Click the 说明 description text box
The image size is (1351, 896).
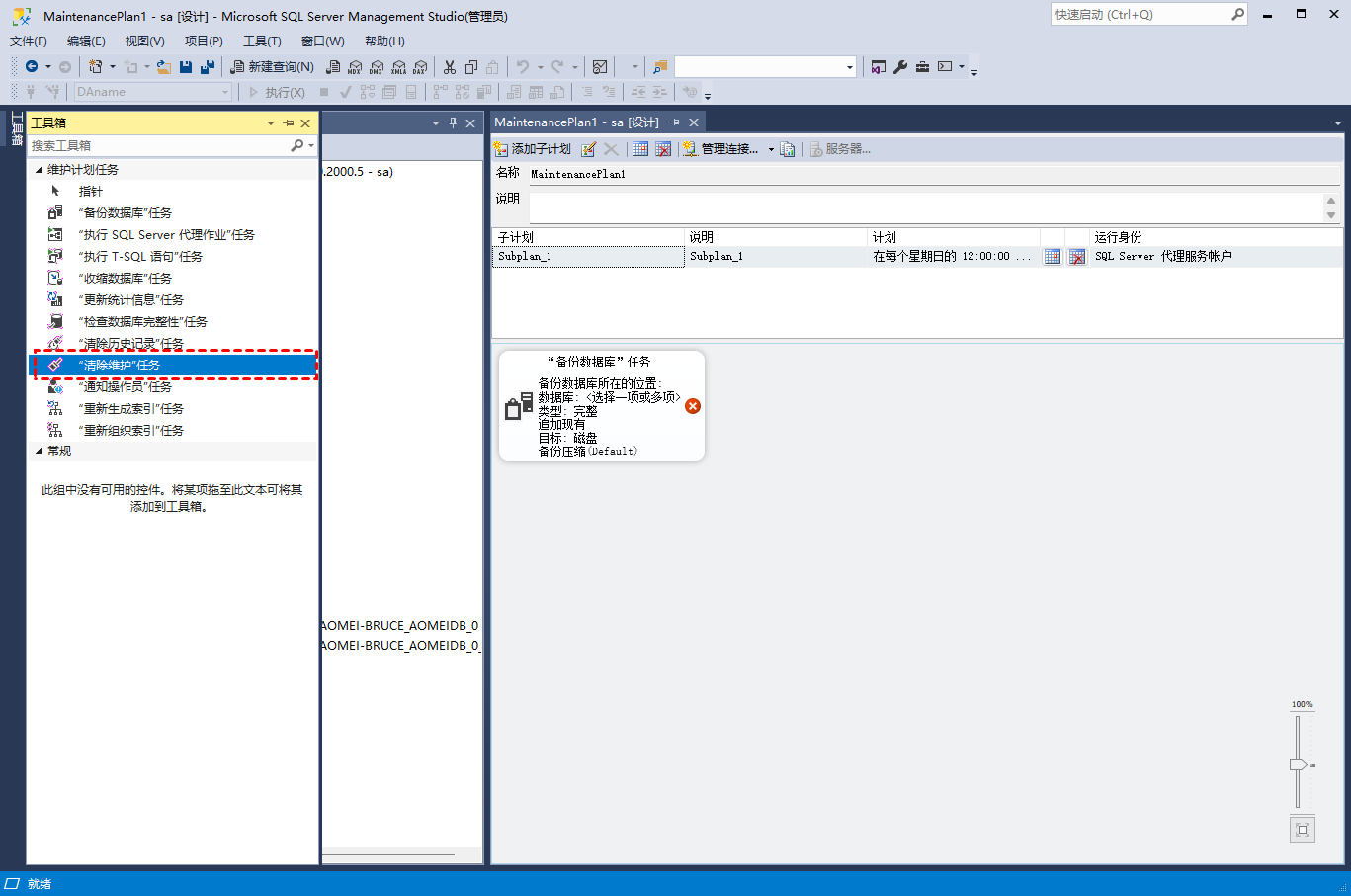pos(927,207)
